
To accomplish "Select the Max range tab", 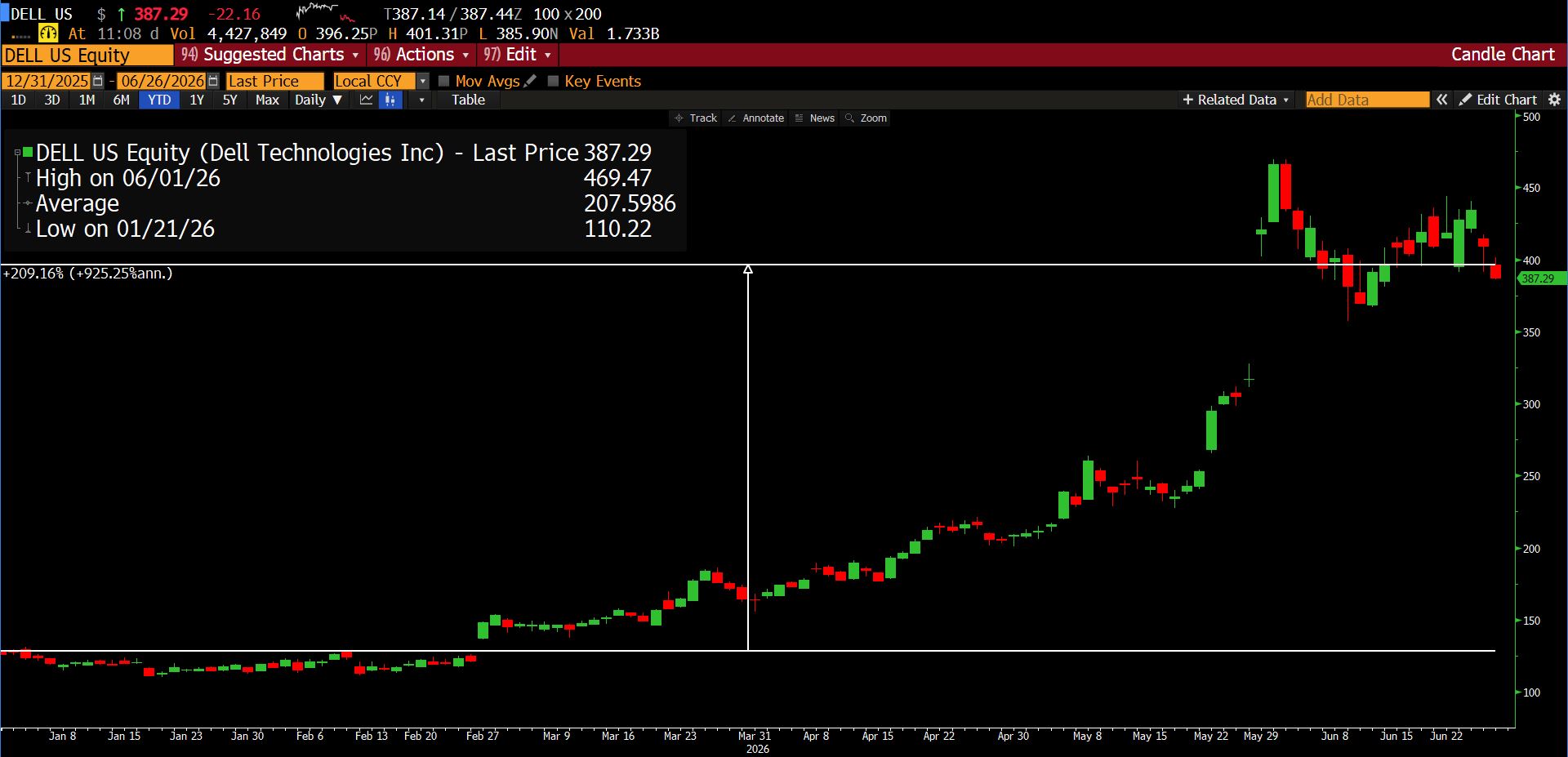I will coord(267,100).
